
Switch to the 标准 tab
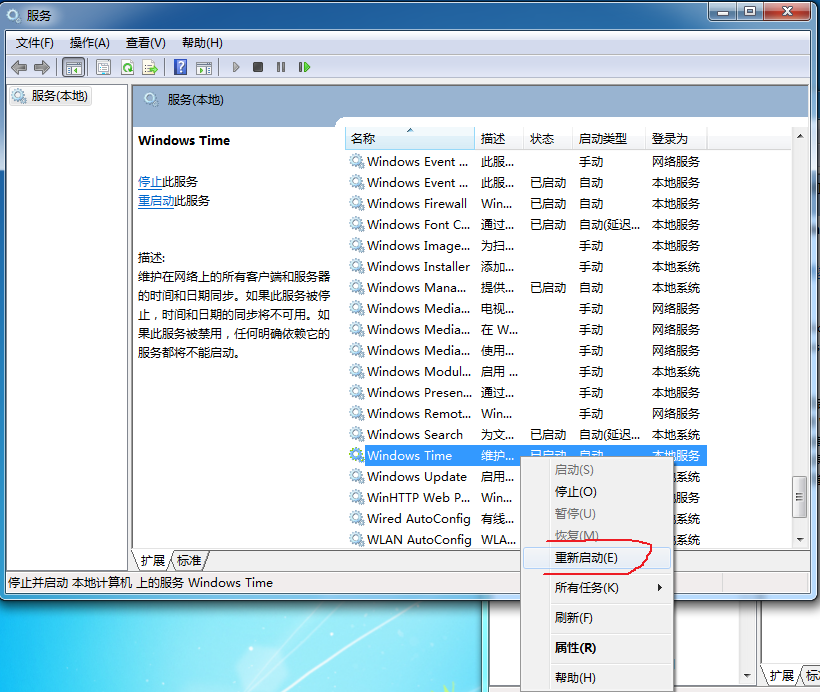(x=189, y=561)
